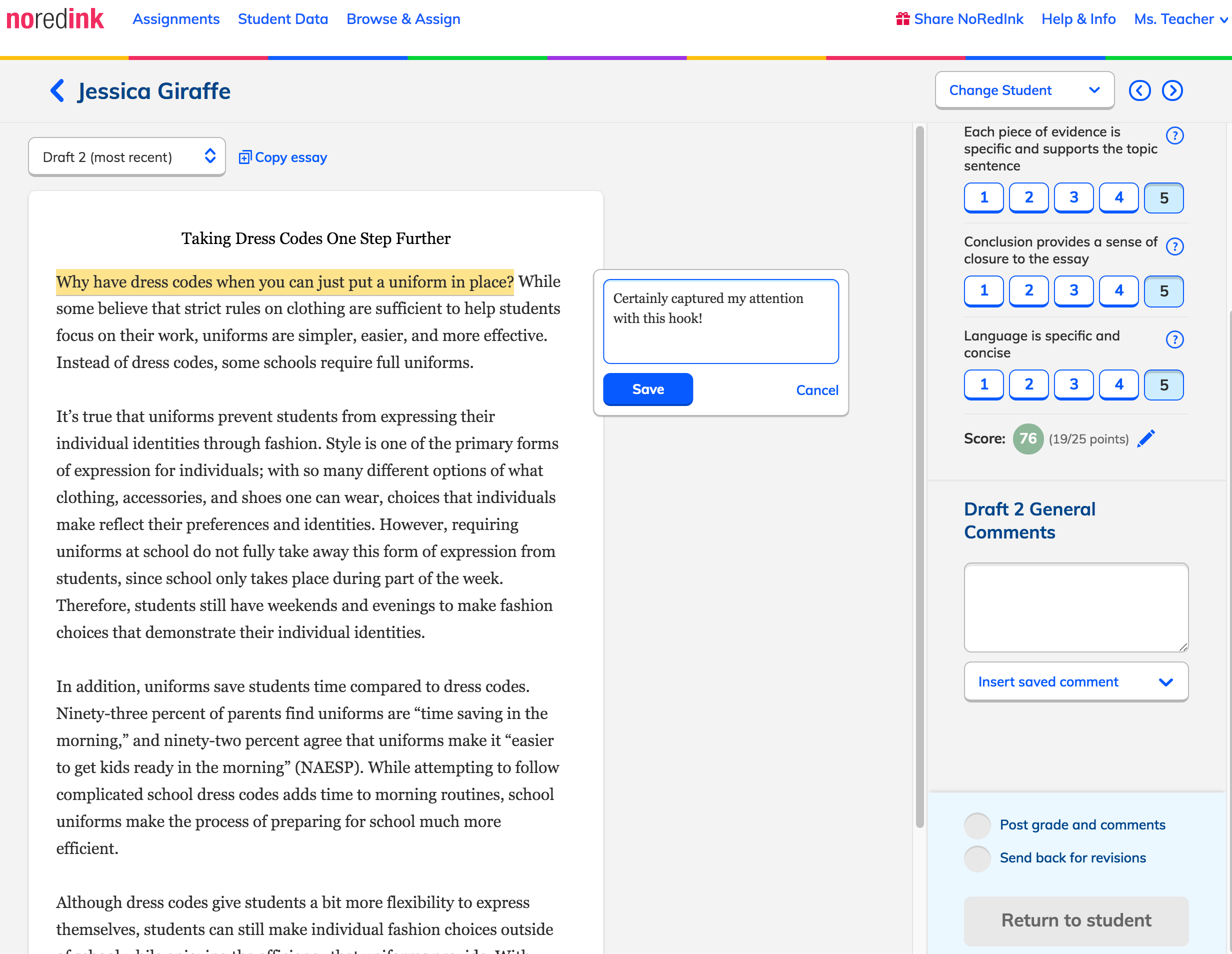This screenshot has width=1232, height=954.
Task: Rate conclusion closure as 3
Action: click(x=1073, y=290)
